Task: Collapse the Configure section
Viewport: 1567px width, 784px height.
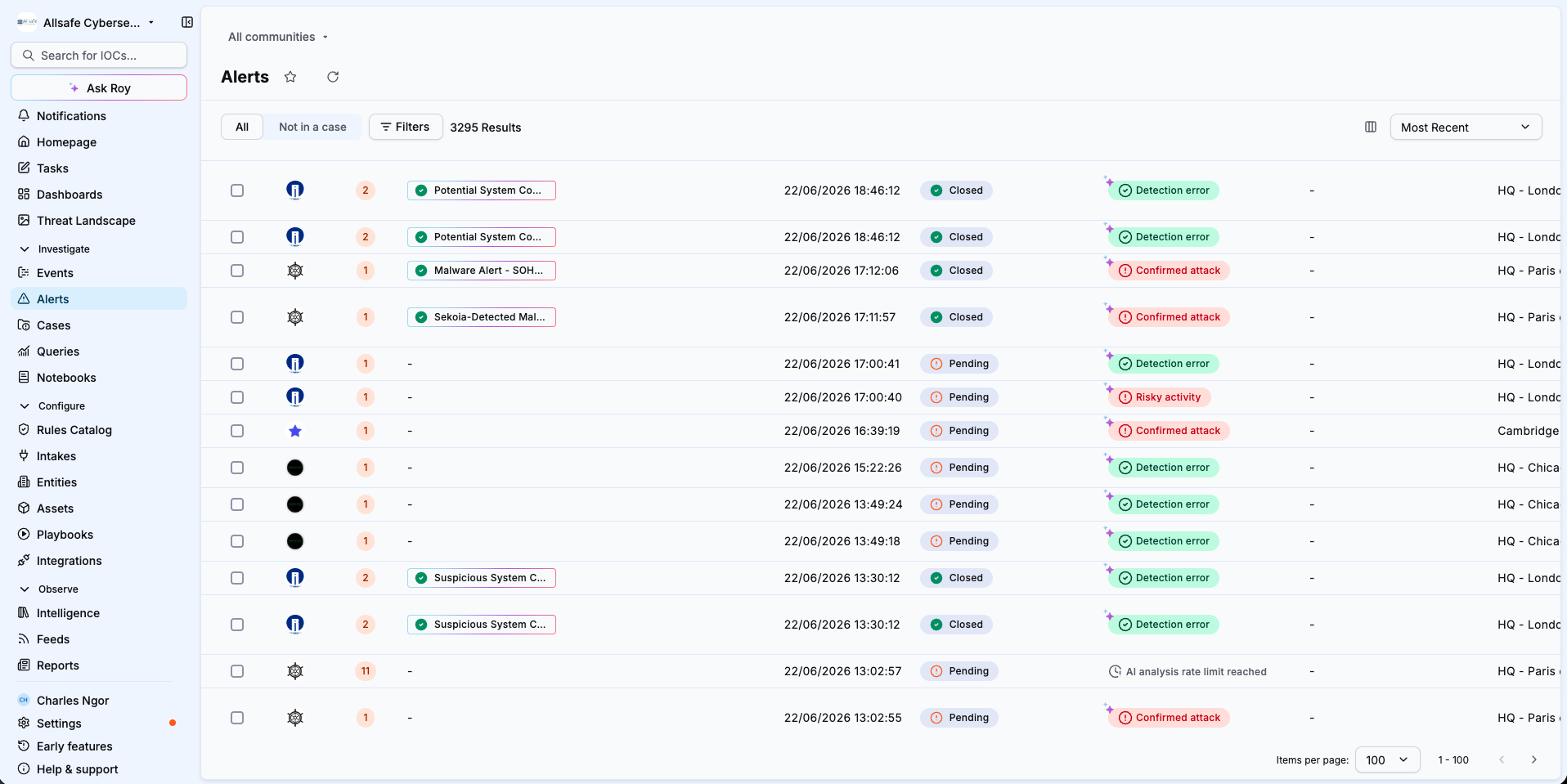Action: [x=52, y=405]
